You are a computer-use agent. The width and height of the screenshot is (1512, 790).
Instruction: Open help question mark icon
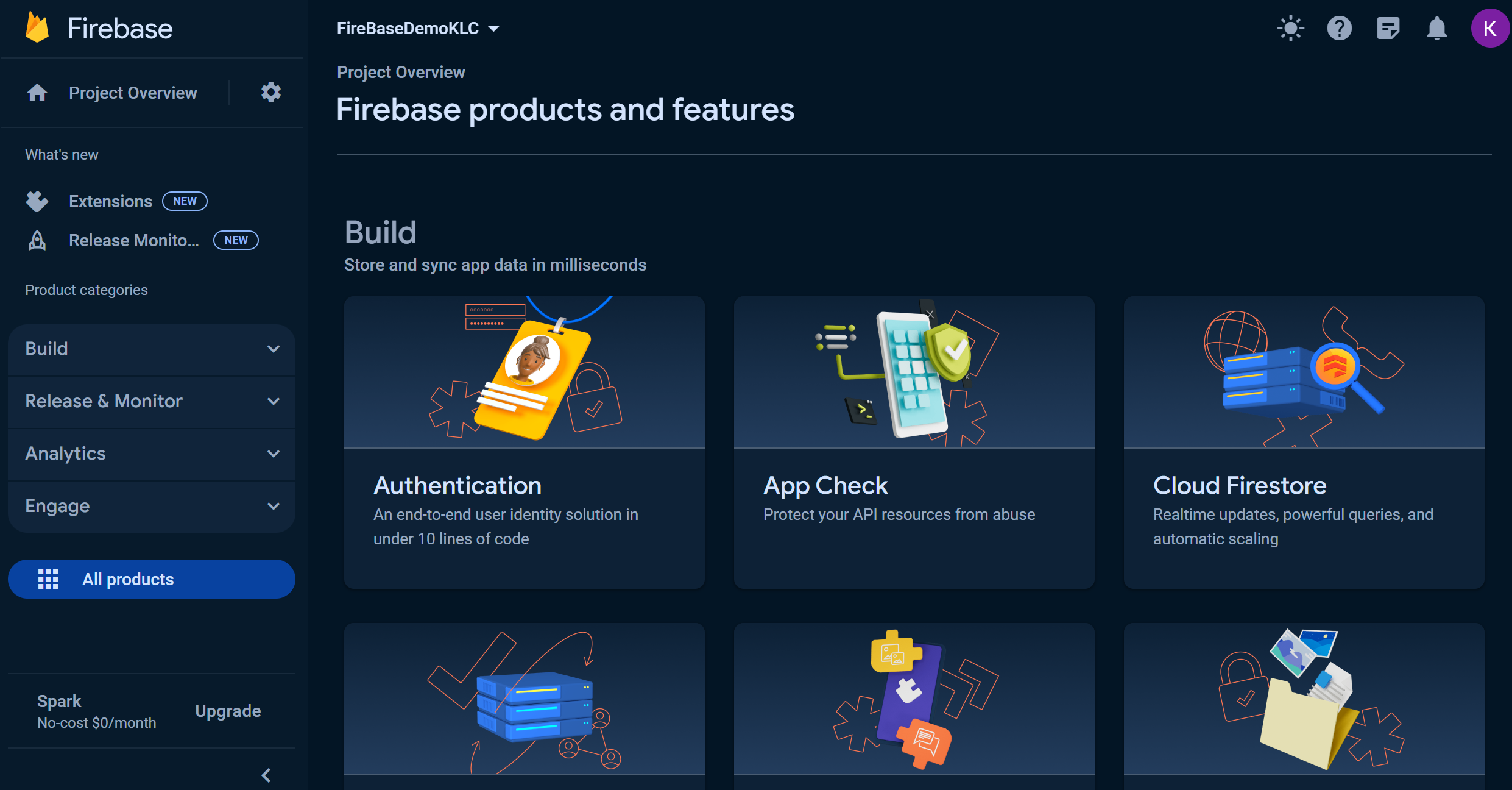1339,29
